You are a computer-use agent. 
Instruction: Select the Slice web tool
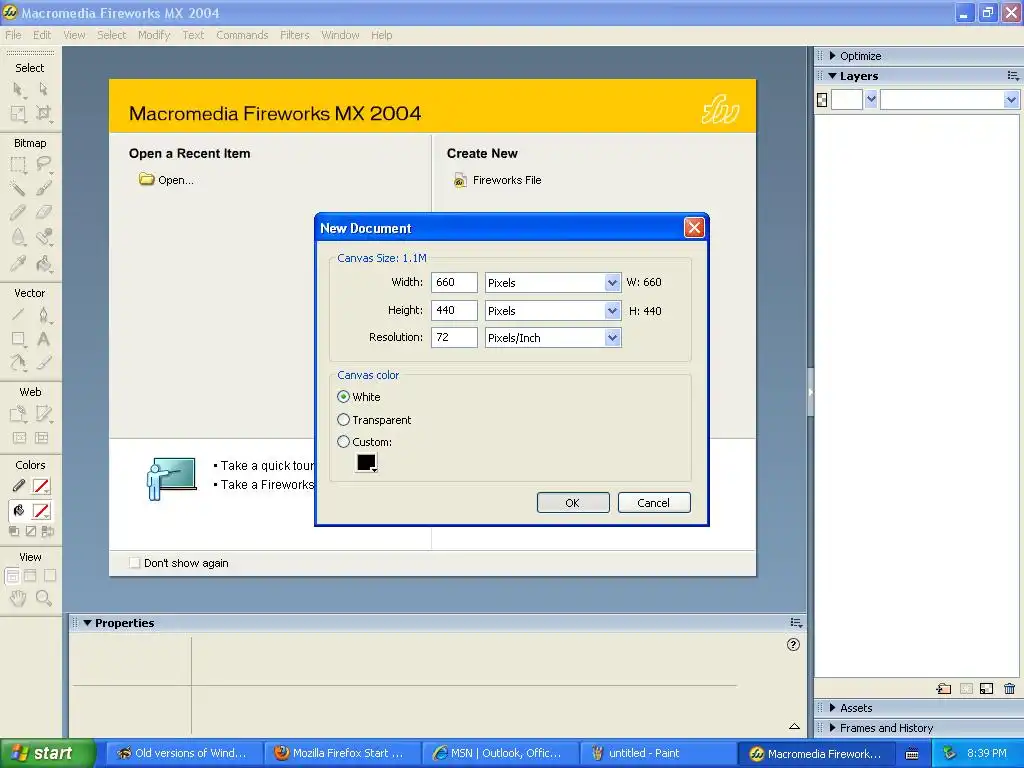click(x=43, y=413)
